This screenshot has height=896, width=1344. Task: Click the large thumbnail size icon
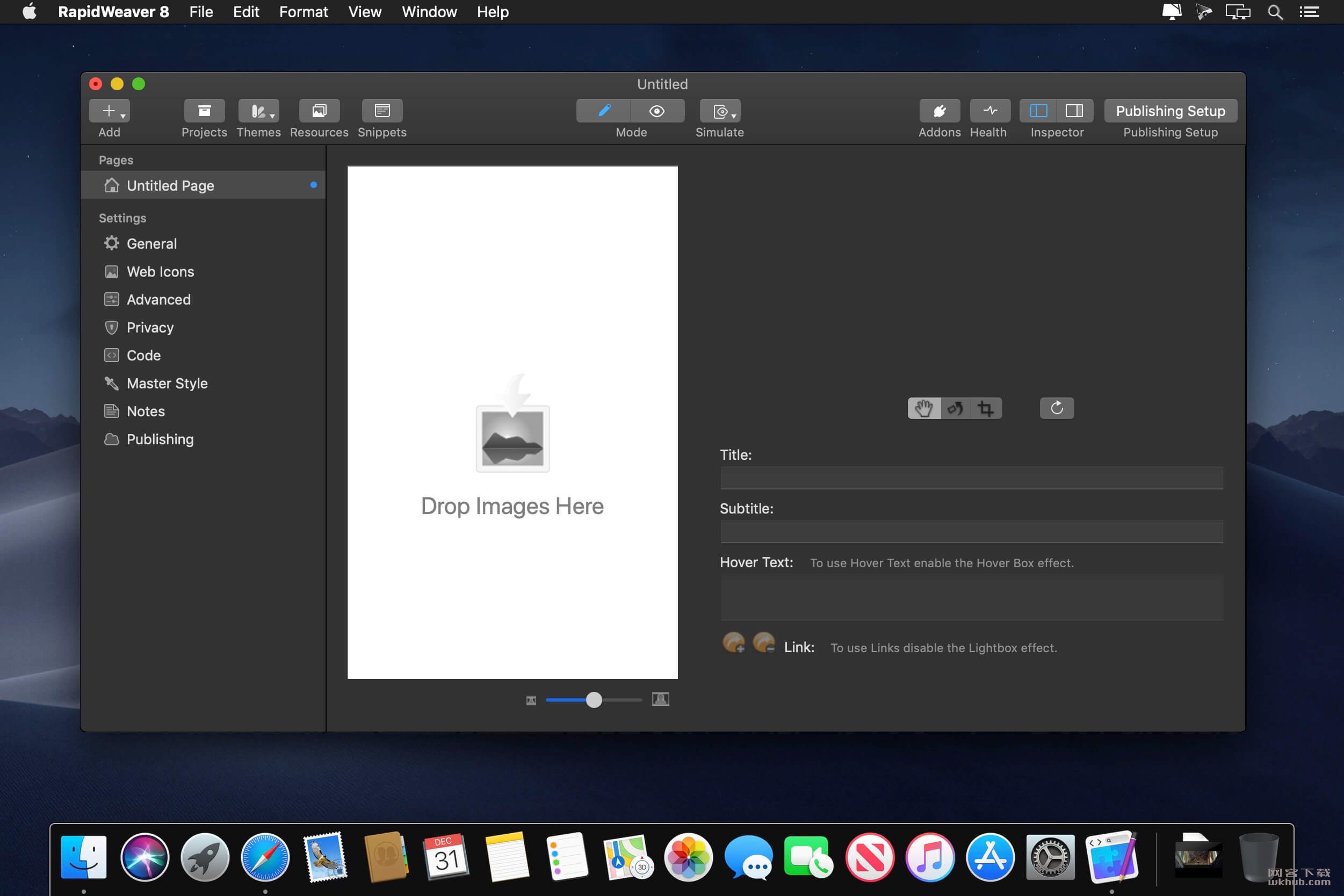[661, 699]
